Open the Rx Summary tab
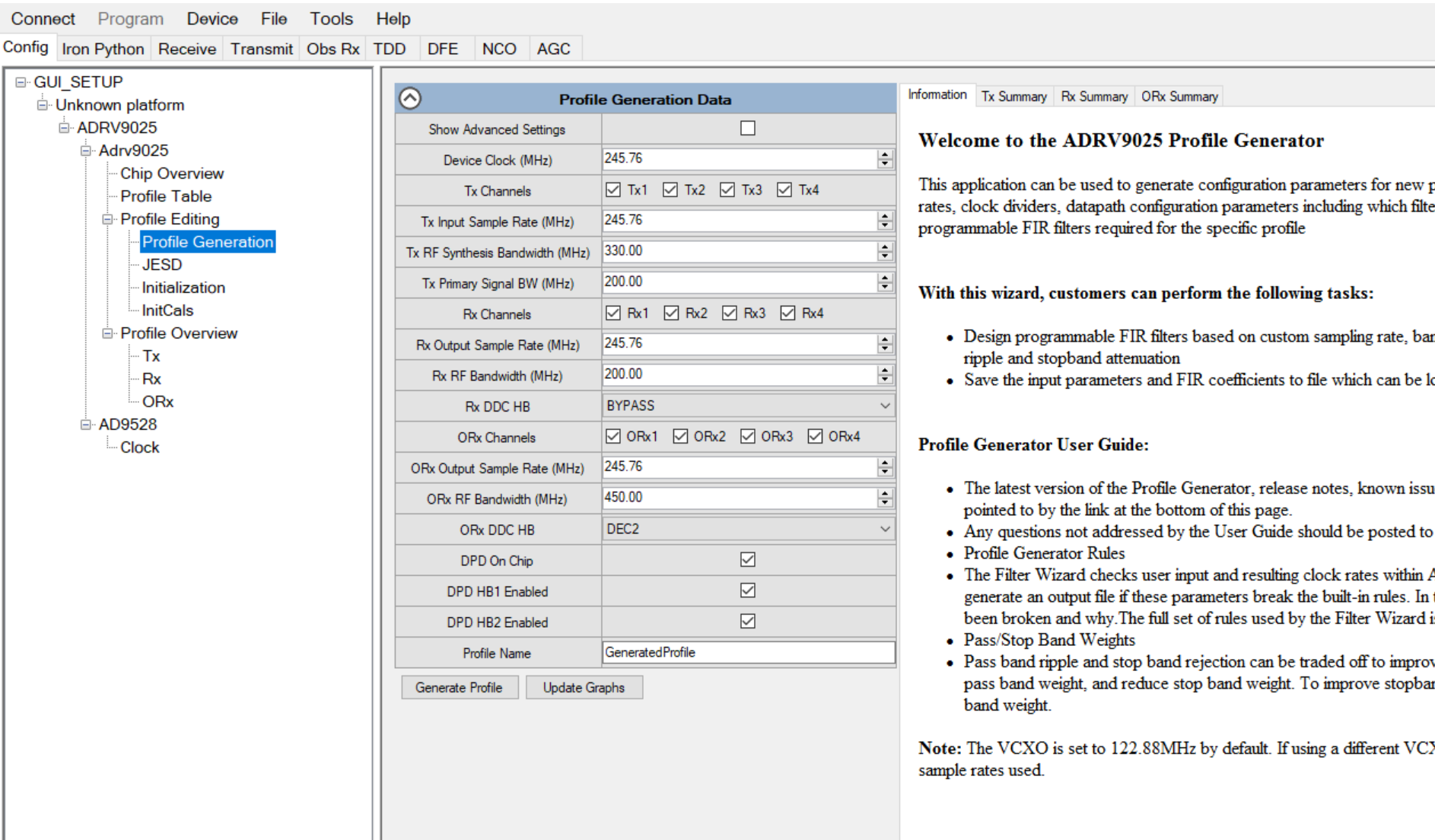 1094,97
